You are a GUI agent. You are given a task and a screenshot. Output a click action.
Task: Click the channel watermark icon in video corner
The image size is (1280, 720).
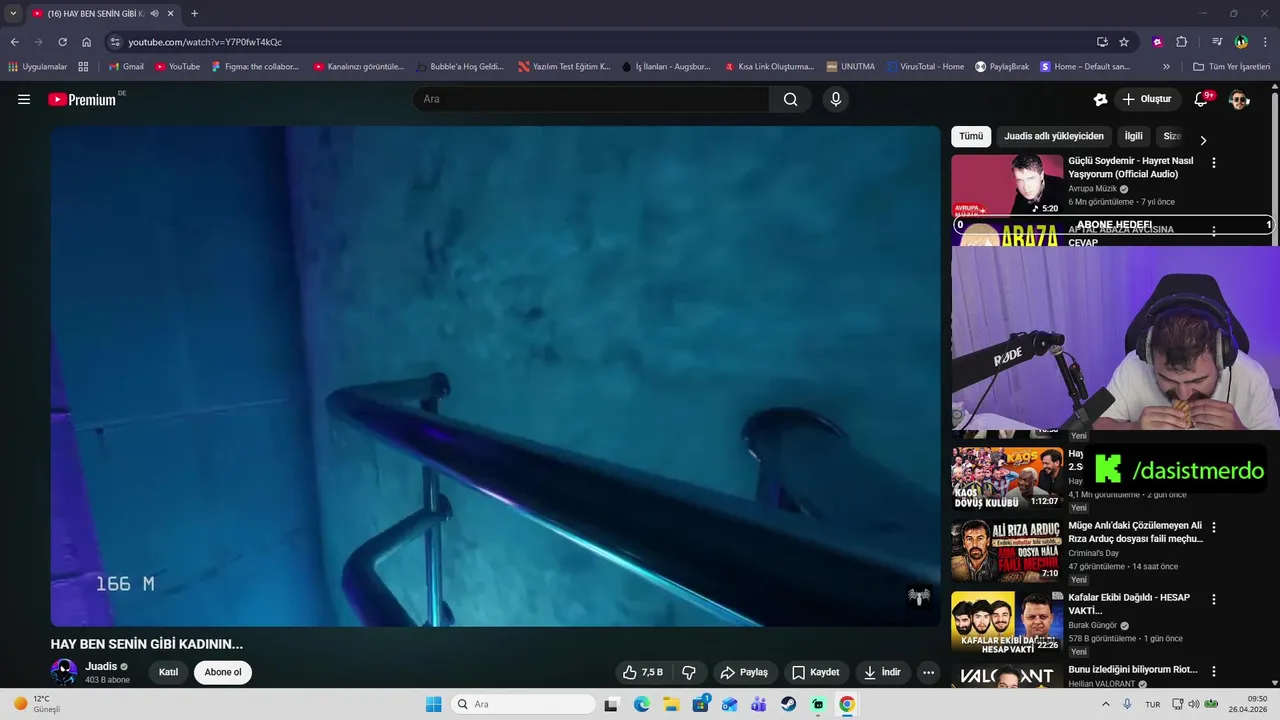pos(918,596)
